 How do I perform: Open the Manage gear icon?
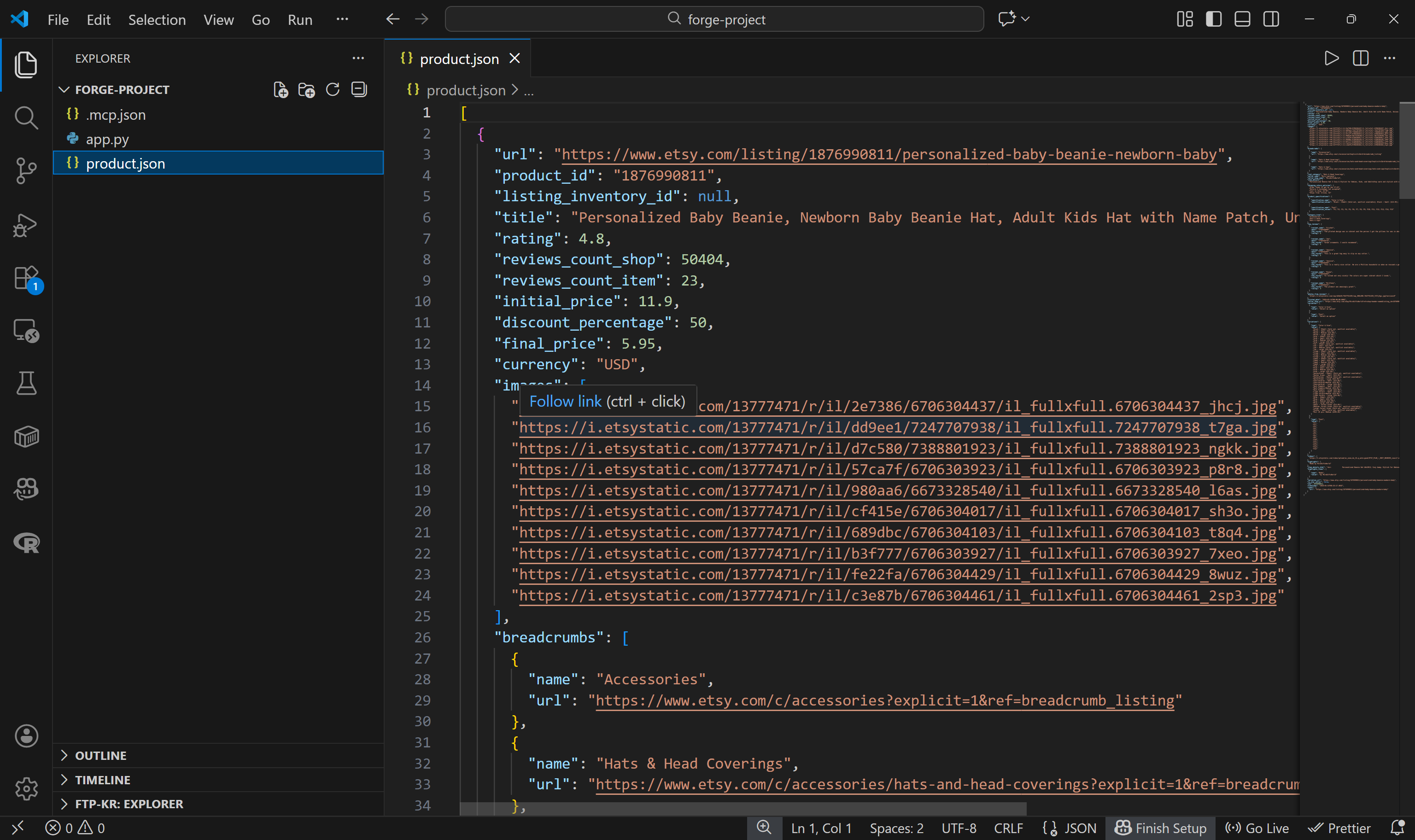26,788
